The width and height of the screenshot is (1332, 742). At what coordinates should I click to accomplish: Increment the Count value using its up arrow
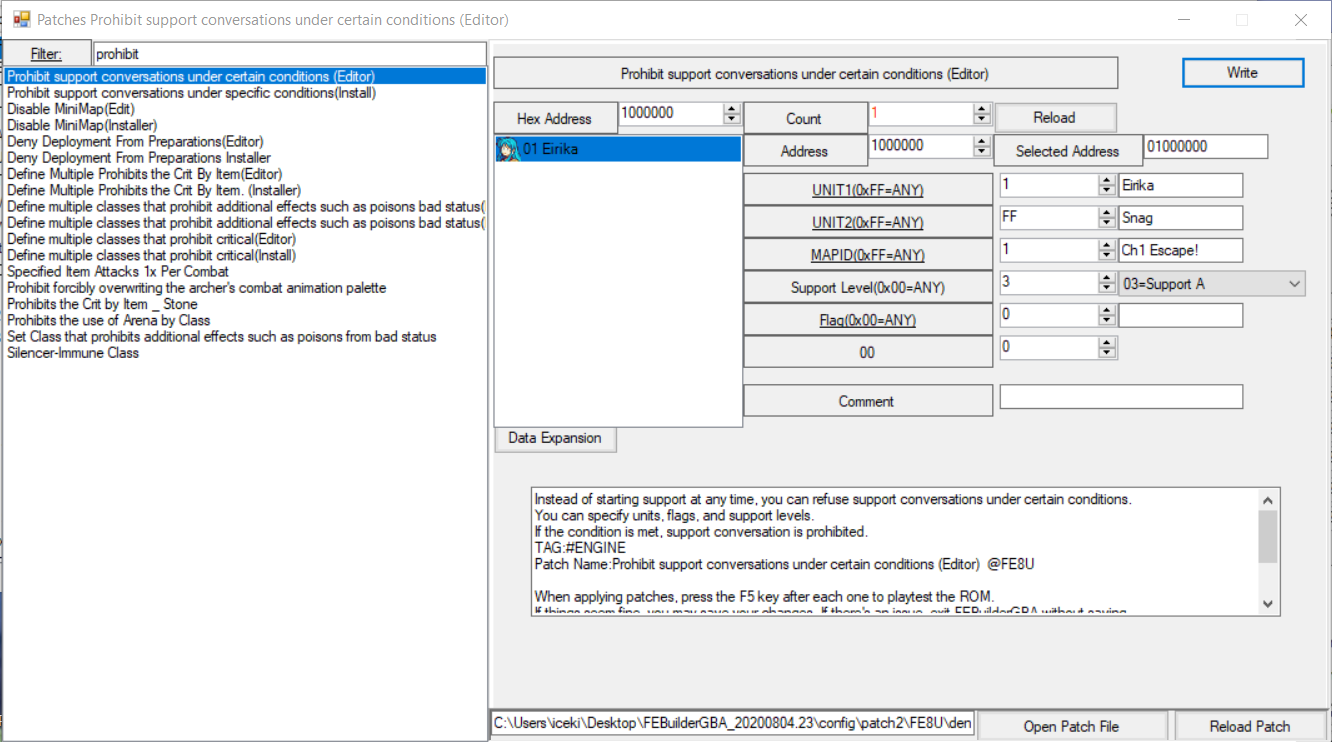(x=981, y=109)
